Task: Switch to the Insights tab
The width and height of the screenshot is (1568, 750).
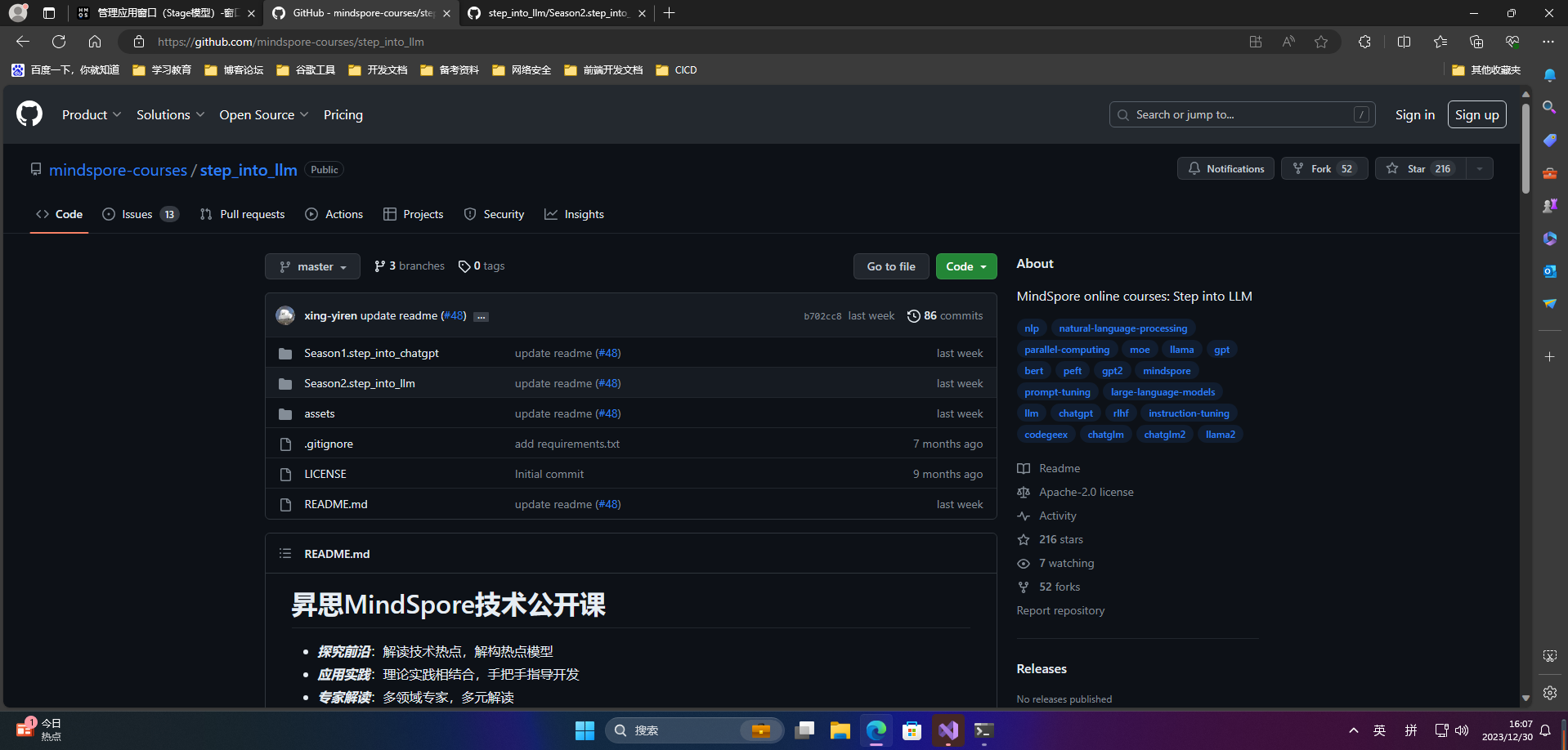Action: 575,214
